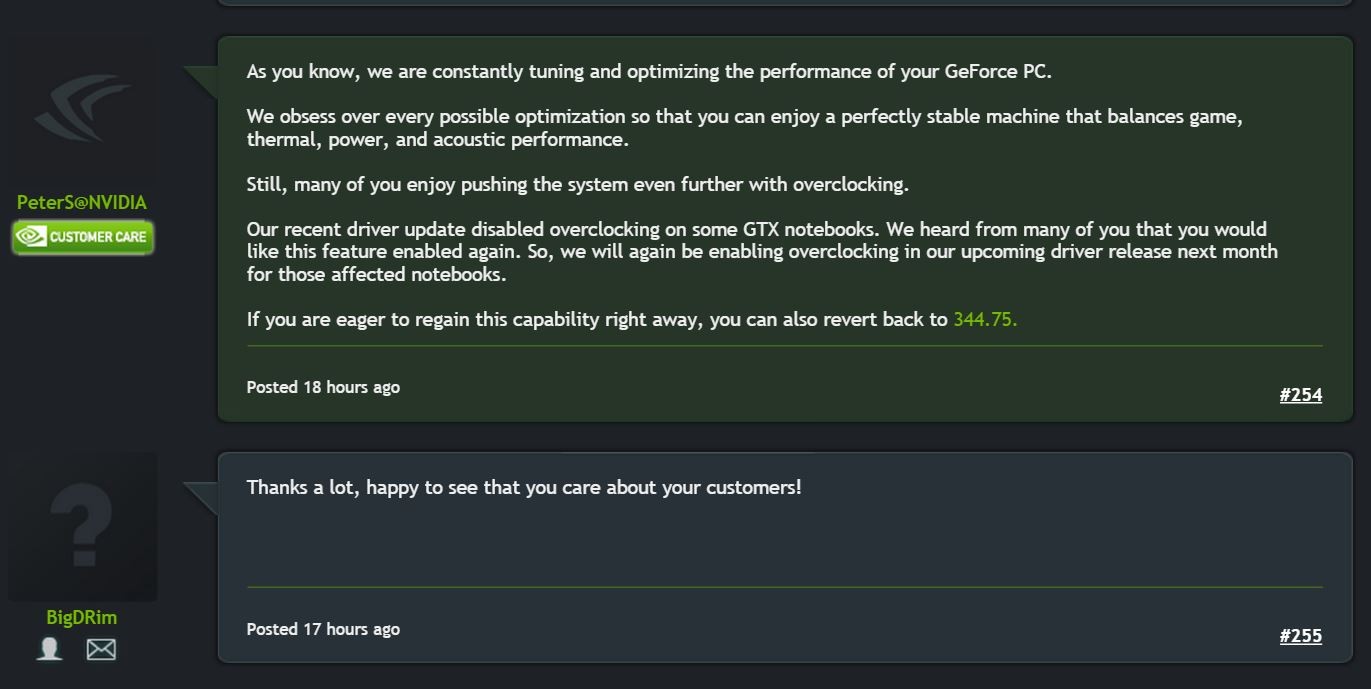Open permalink #255 on BigDRim's reply

[1301, 636]
